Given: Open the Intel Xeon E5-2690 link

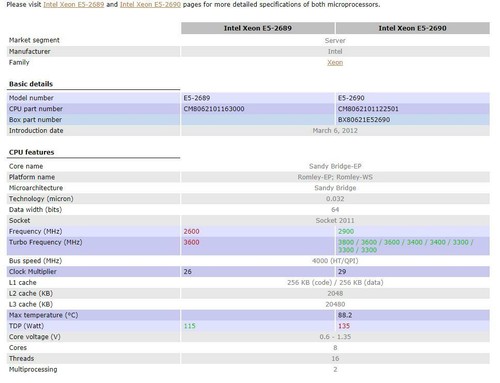Looking at the screenshot, I should 150,5.
